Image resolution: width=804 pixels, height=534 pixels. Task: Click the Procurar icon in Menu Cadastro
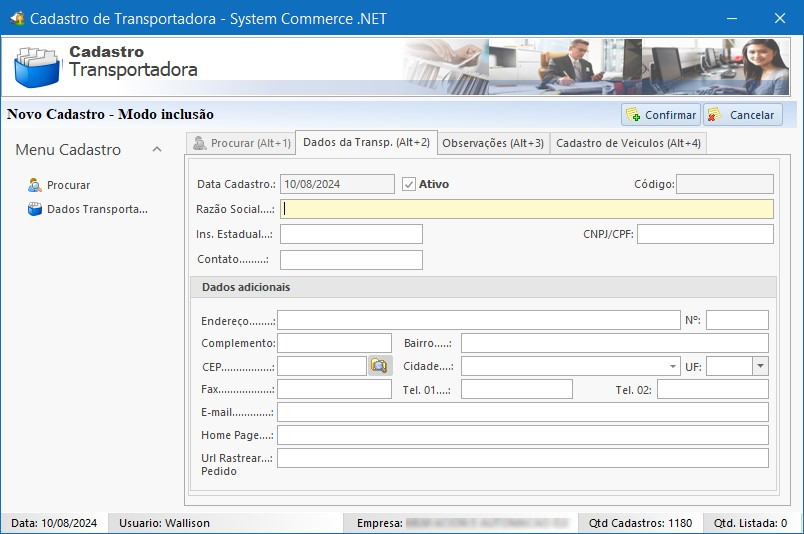35,185
